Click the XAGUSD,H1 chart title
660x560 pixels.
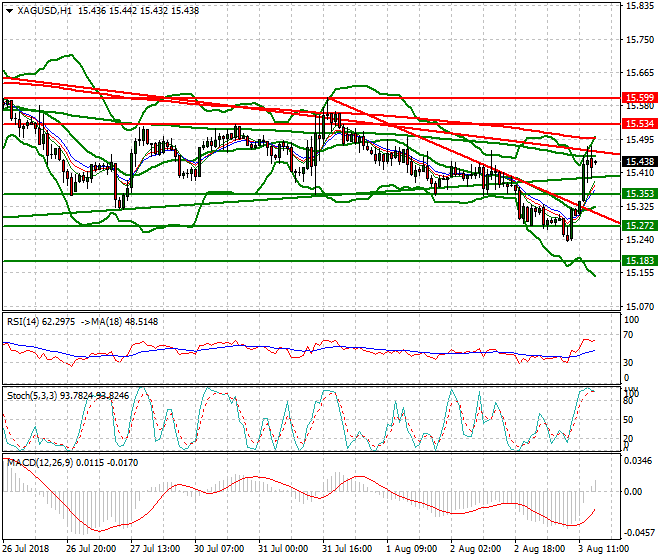[x=45, y=11]
